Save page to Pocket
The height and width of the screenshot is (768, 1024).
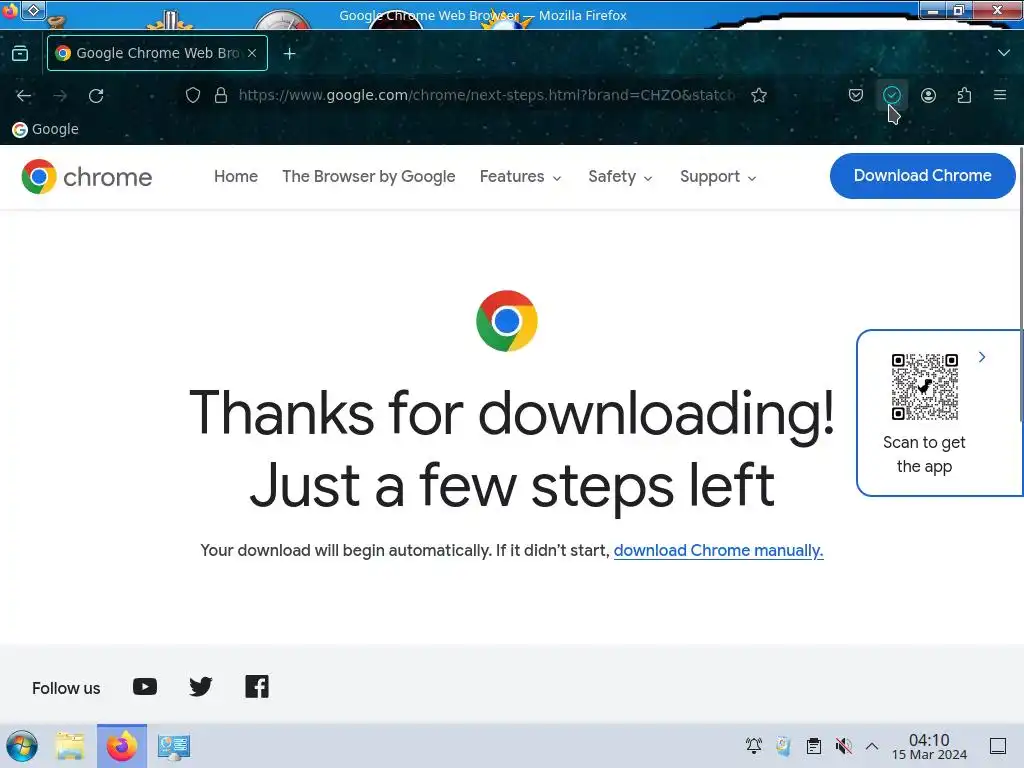point(856,95)
